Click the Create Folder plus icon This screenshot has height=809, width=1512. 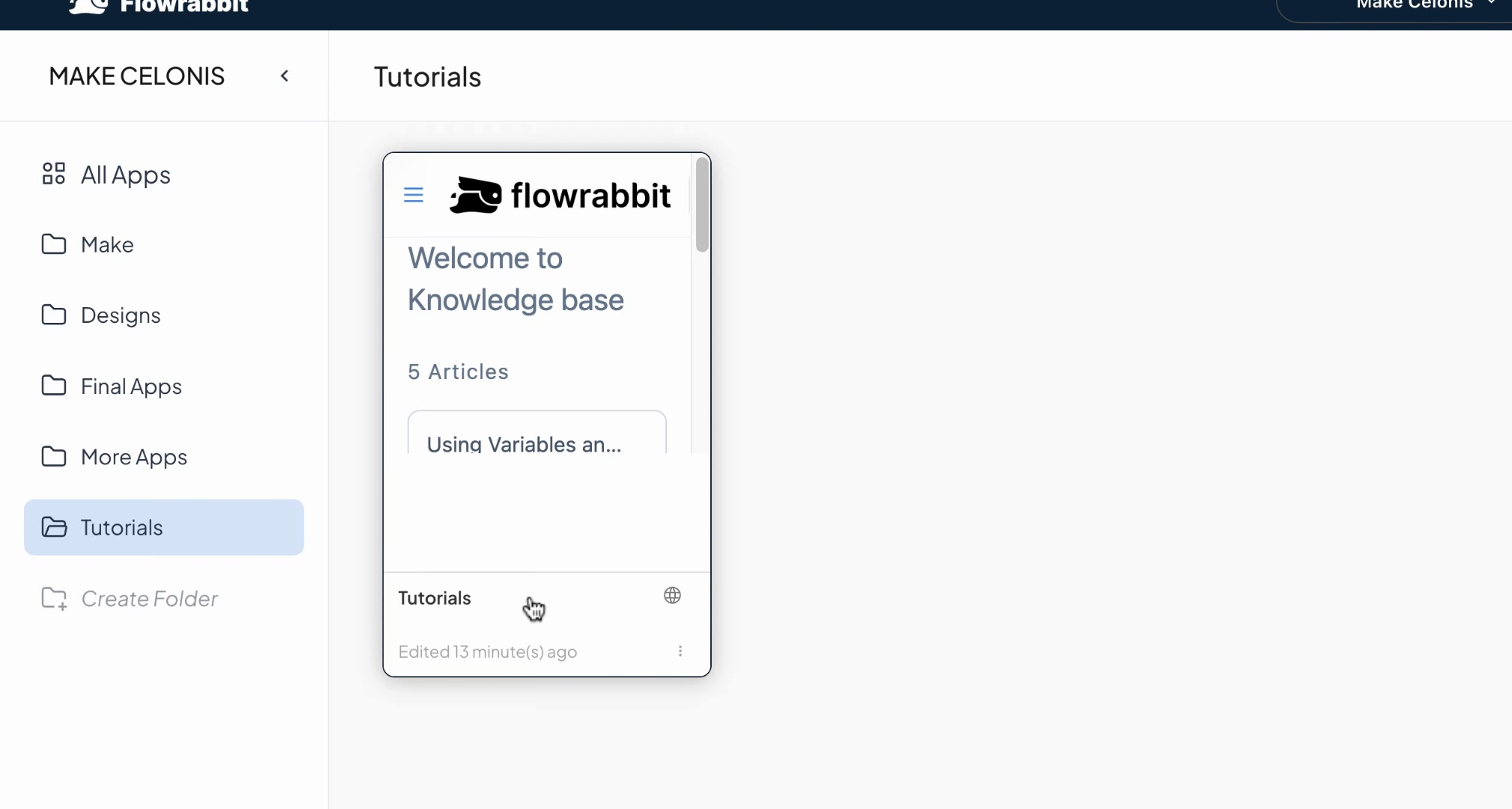pyautogui.click(x=54, y=599)
